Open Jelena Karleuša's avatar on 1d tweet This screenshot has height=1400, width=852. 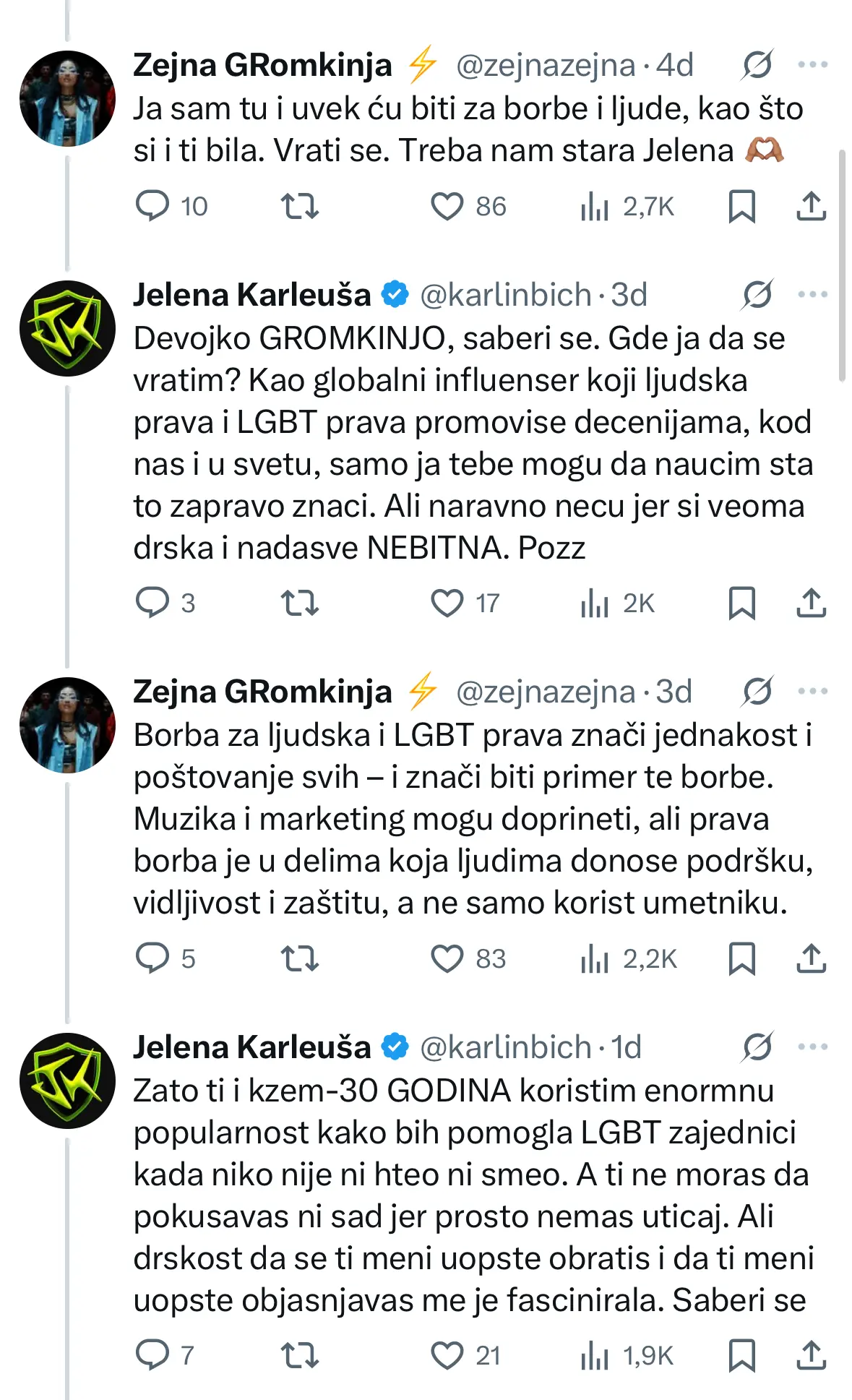coord(67,1081)
